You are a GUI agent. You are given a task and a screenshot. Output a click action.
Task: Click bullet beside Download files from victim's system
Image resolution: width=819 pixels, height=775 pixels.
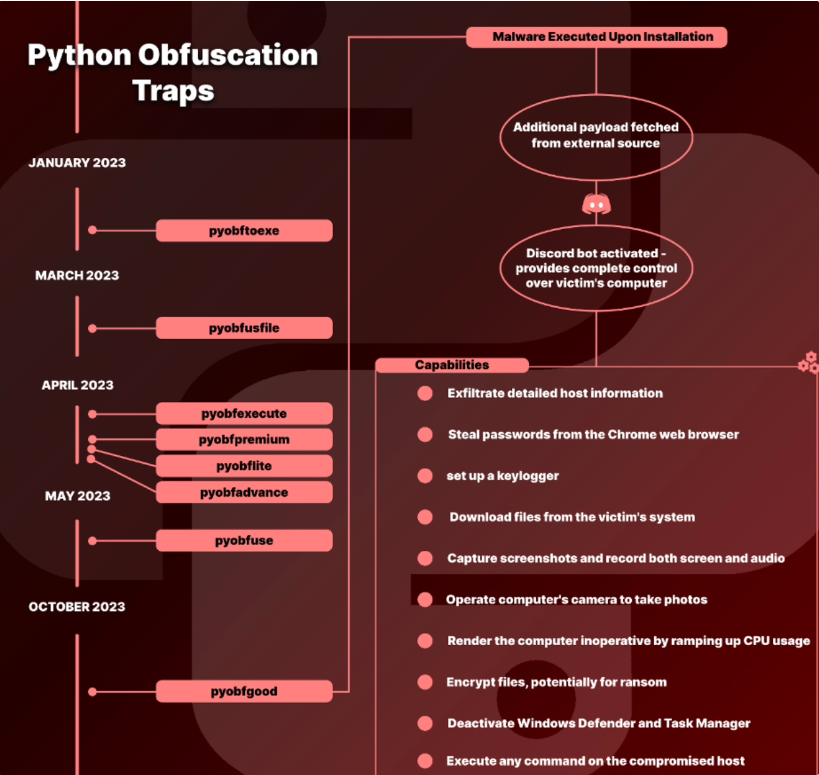[425, 517]
